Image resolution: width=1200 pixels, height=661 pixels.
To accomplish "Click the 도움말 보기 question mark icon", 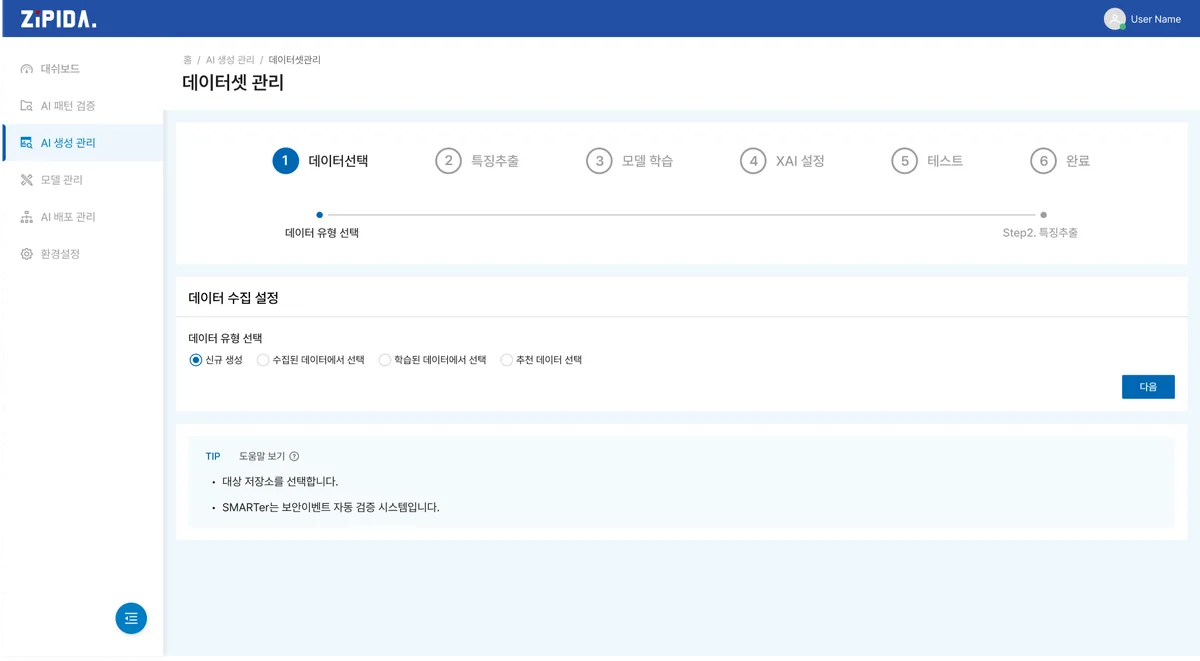I will (294, 457).
